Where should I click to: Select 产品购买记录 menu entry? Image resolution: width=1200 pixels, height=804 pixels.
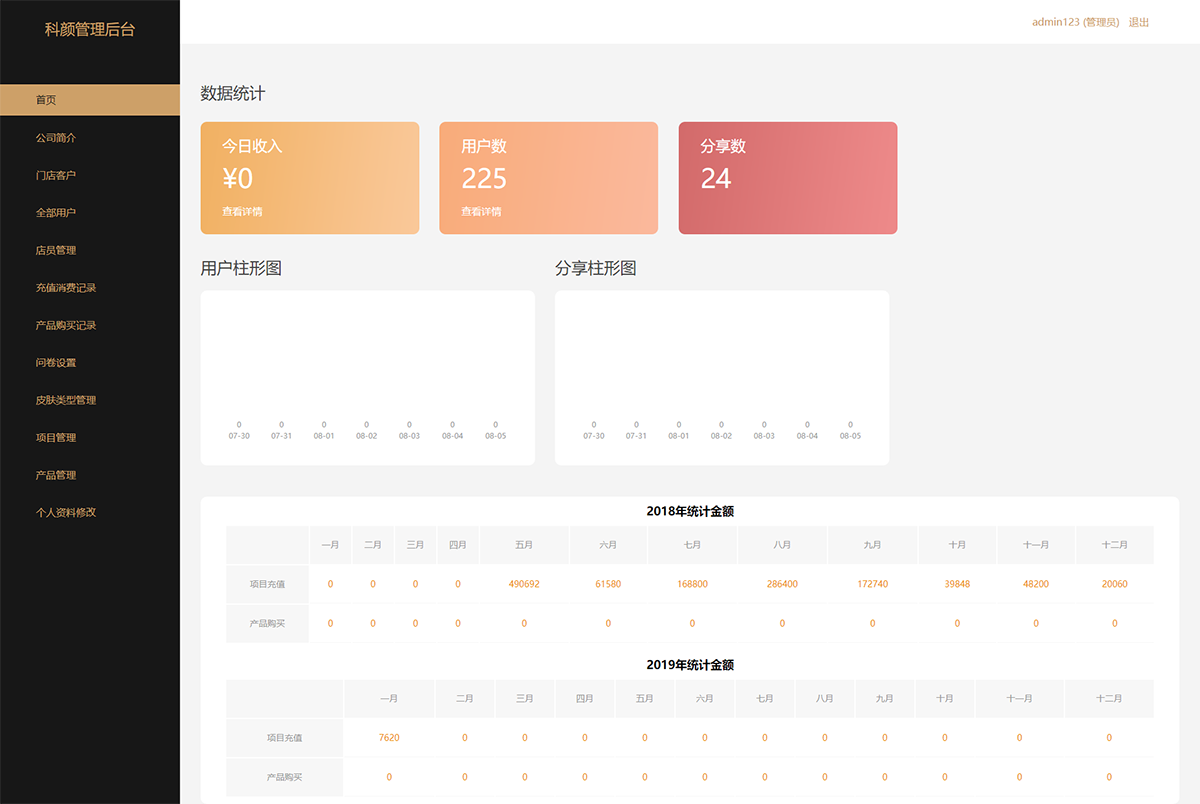[x=66, y=325]
